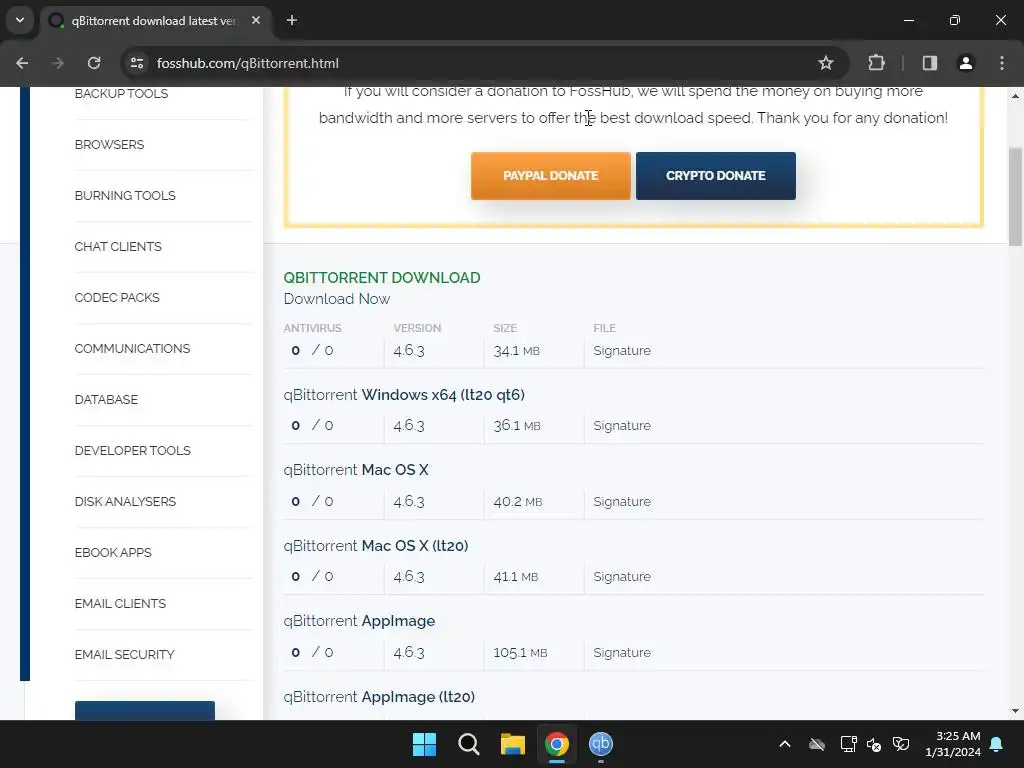Viewport: 1024px width, 768px height.
Task: Click the address bar URL
Action: [x=248, y=63]
